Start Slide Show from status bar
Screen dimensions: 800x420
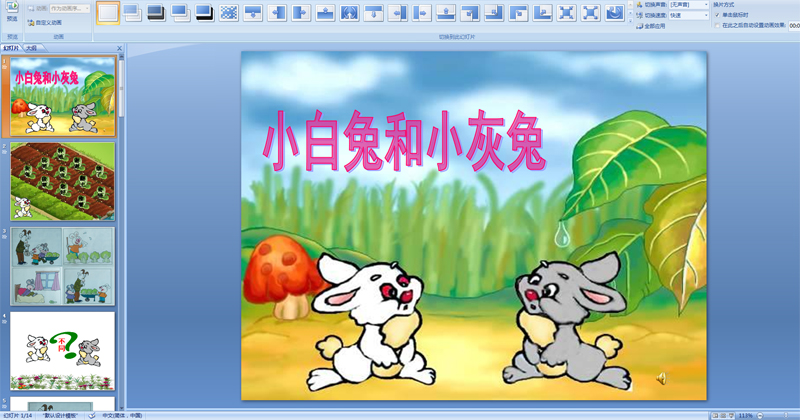[x=731, y=416]
